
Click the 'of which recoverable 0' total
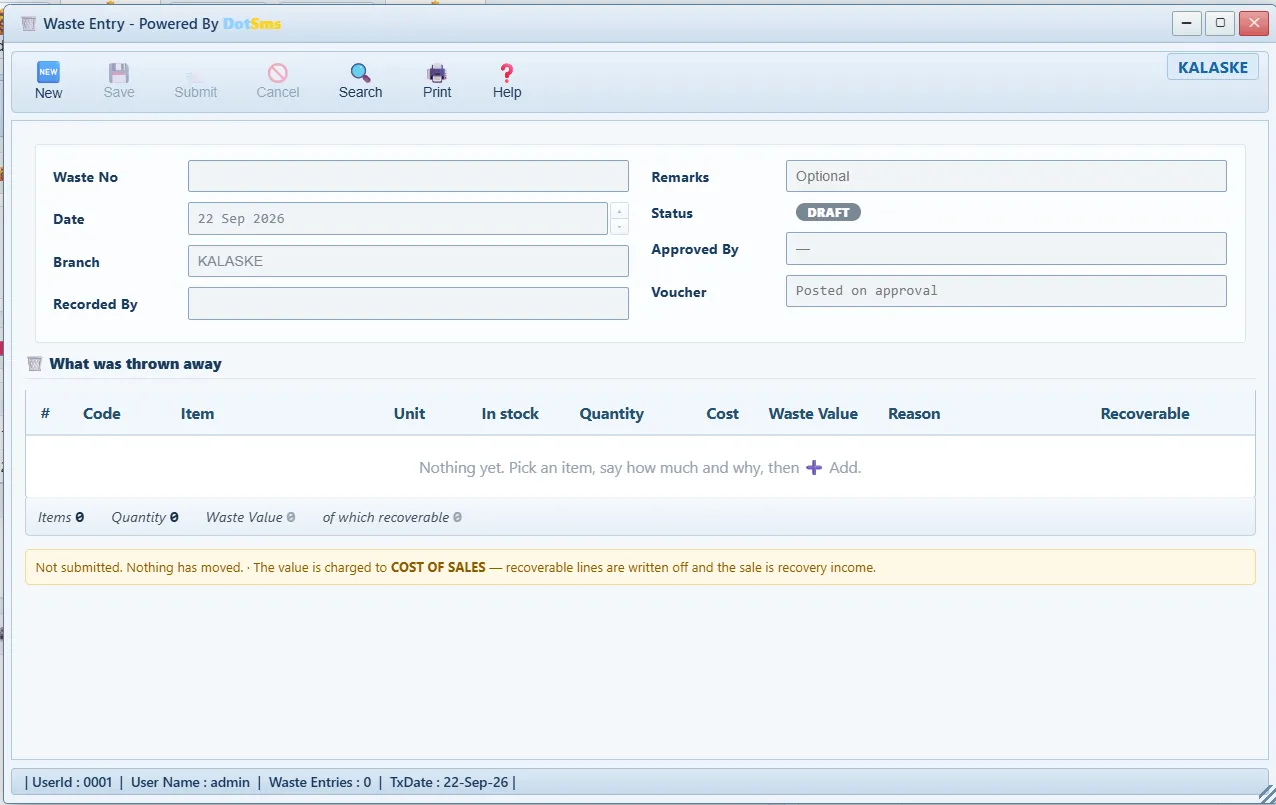[x=392, y=517]
